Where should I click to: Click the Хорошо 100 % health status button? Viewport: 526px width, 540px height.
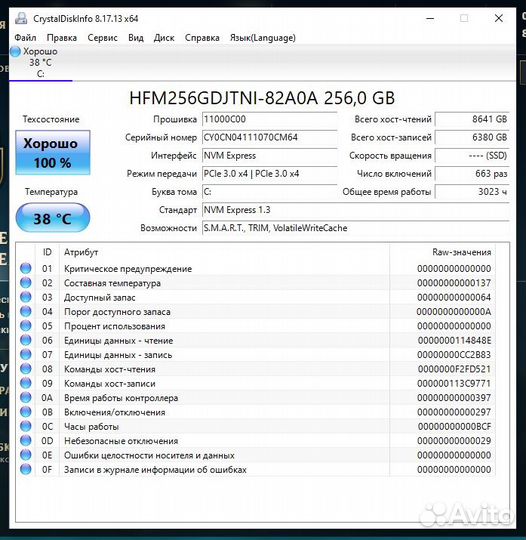[x=53, y=153]
